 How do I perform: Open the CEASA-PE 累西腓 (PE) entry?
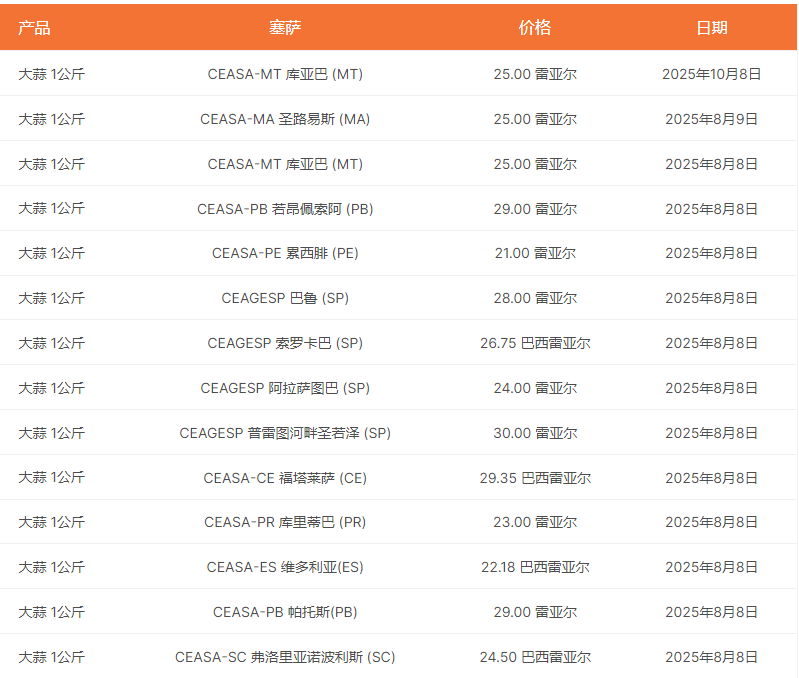[x=285, y=253]
